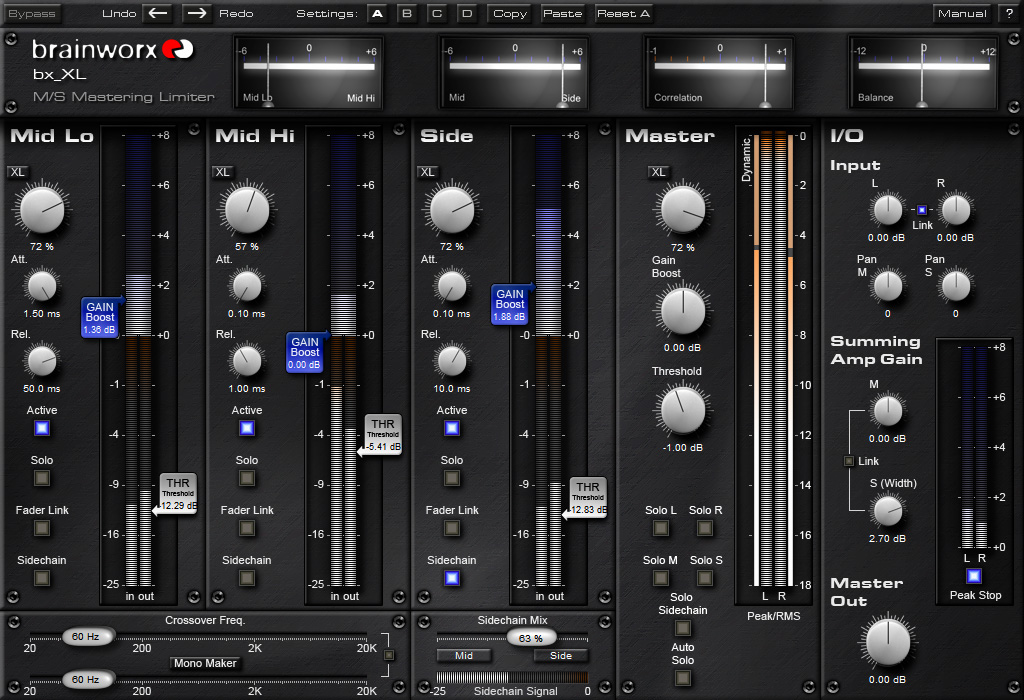Click the Mid Lo Attack knob
1024x700 pixels.
point(42,286)
